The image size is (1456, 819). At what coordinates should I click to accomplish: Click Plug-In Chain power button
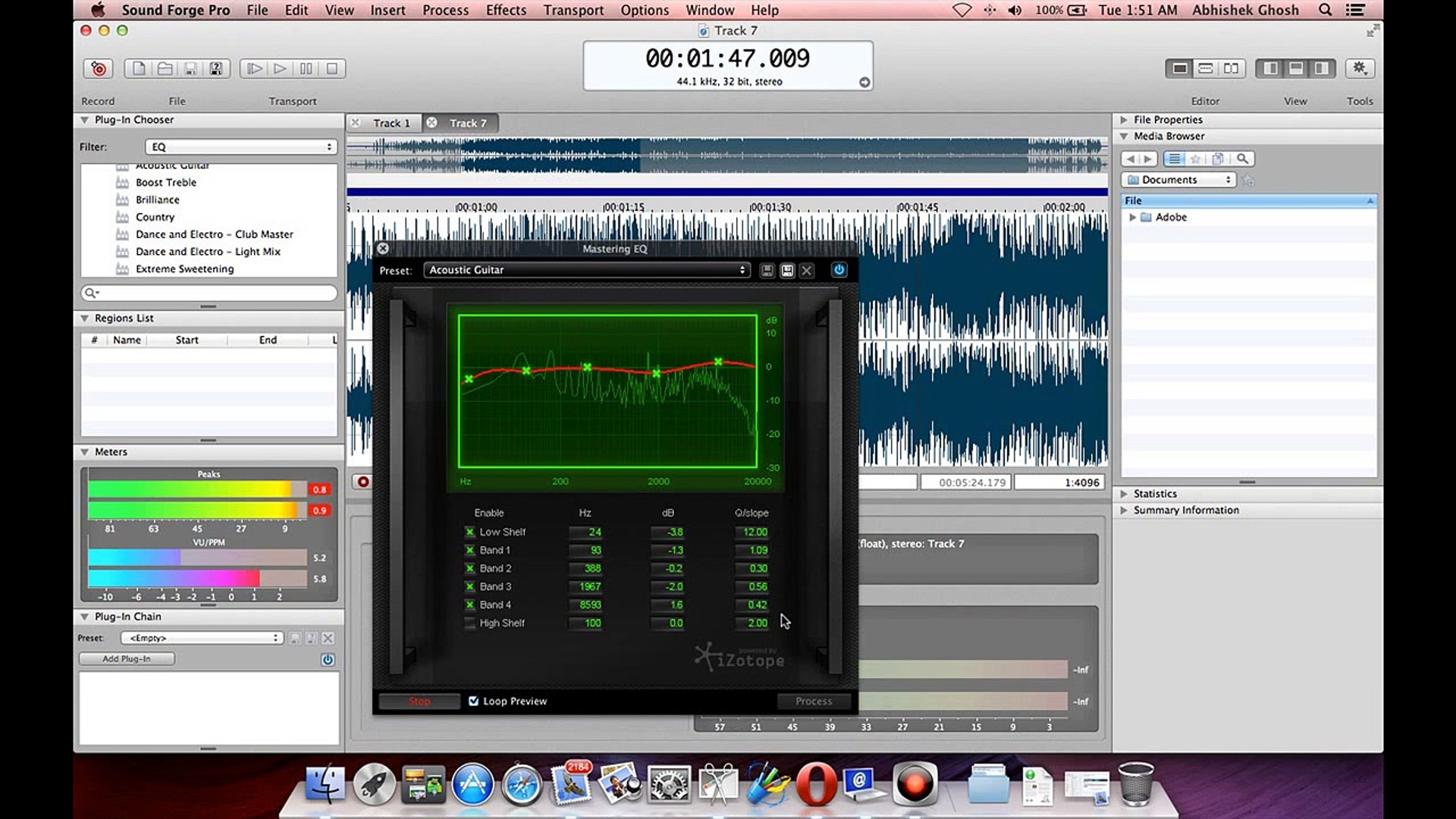tap(328, 660)
